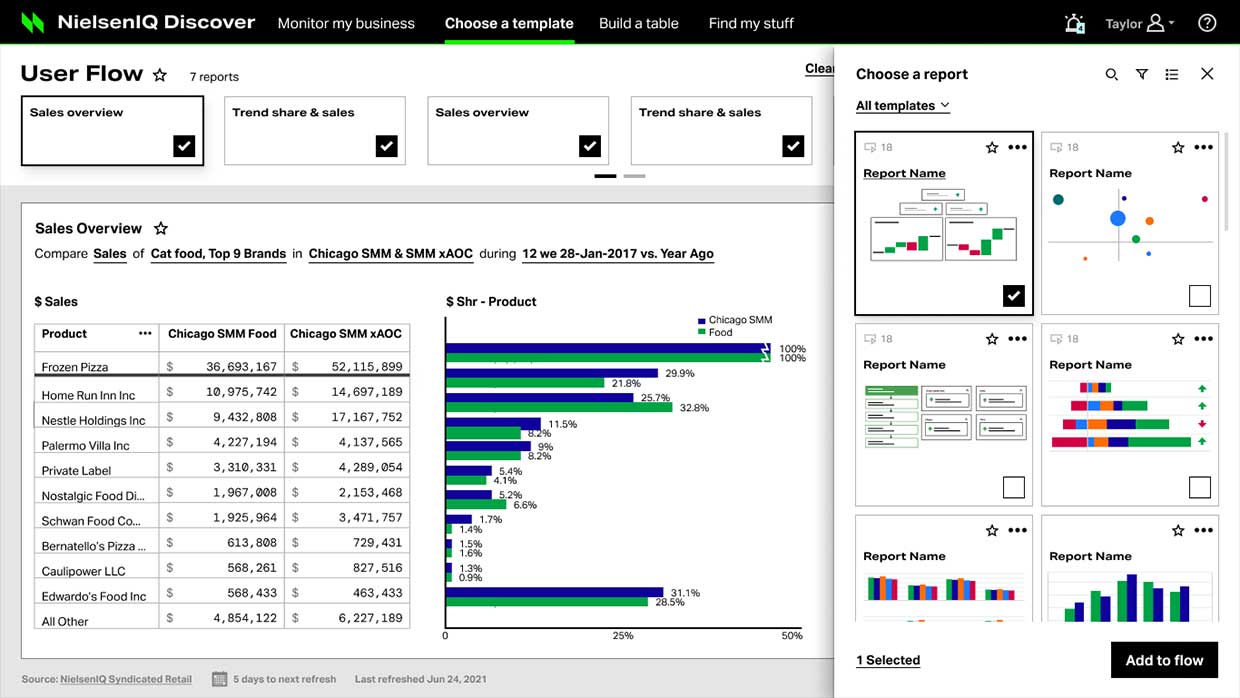Select the bubble chart report checkbox
The image size is (1240, 698).
tap(1200, 296)
